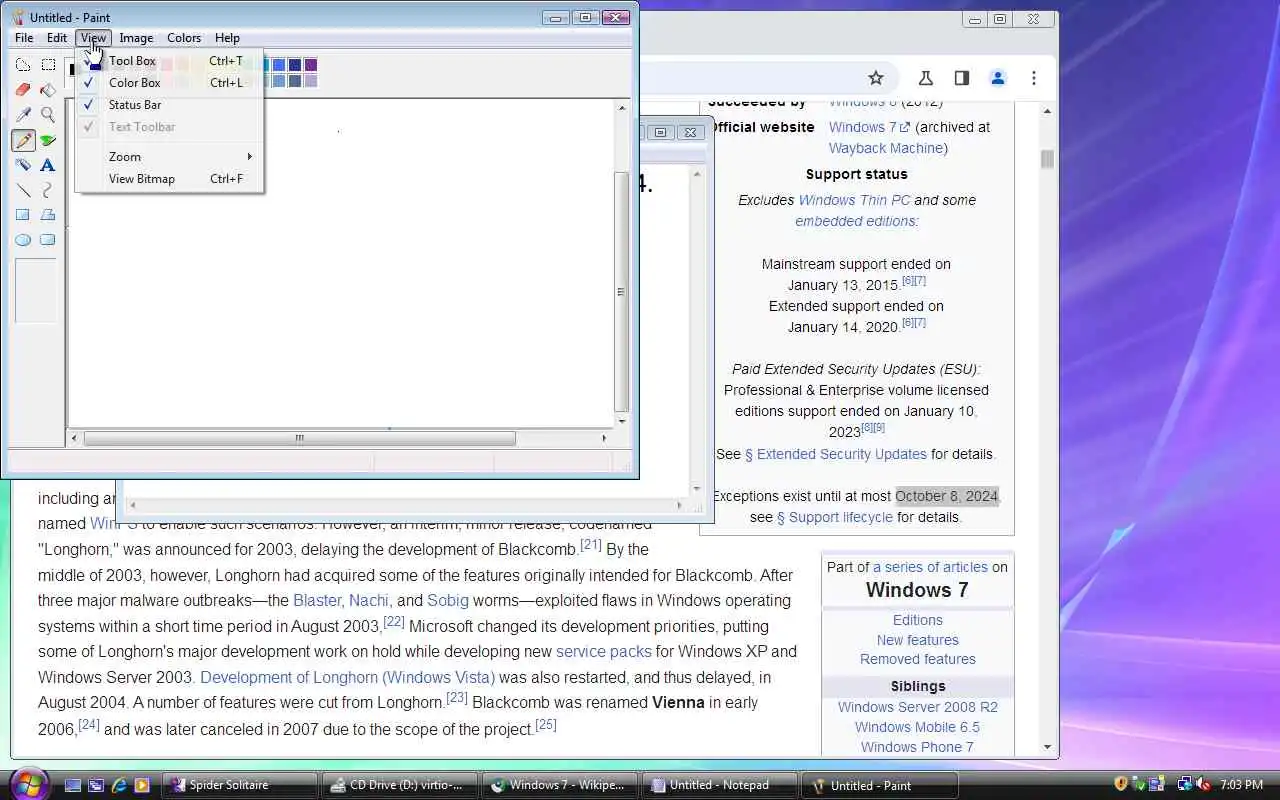1280x800 pixels.
Task: Pick the lavender swatch in bottom row
Action: pyautogui.click(x=311, y=81)
